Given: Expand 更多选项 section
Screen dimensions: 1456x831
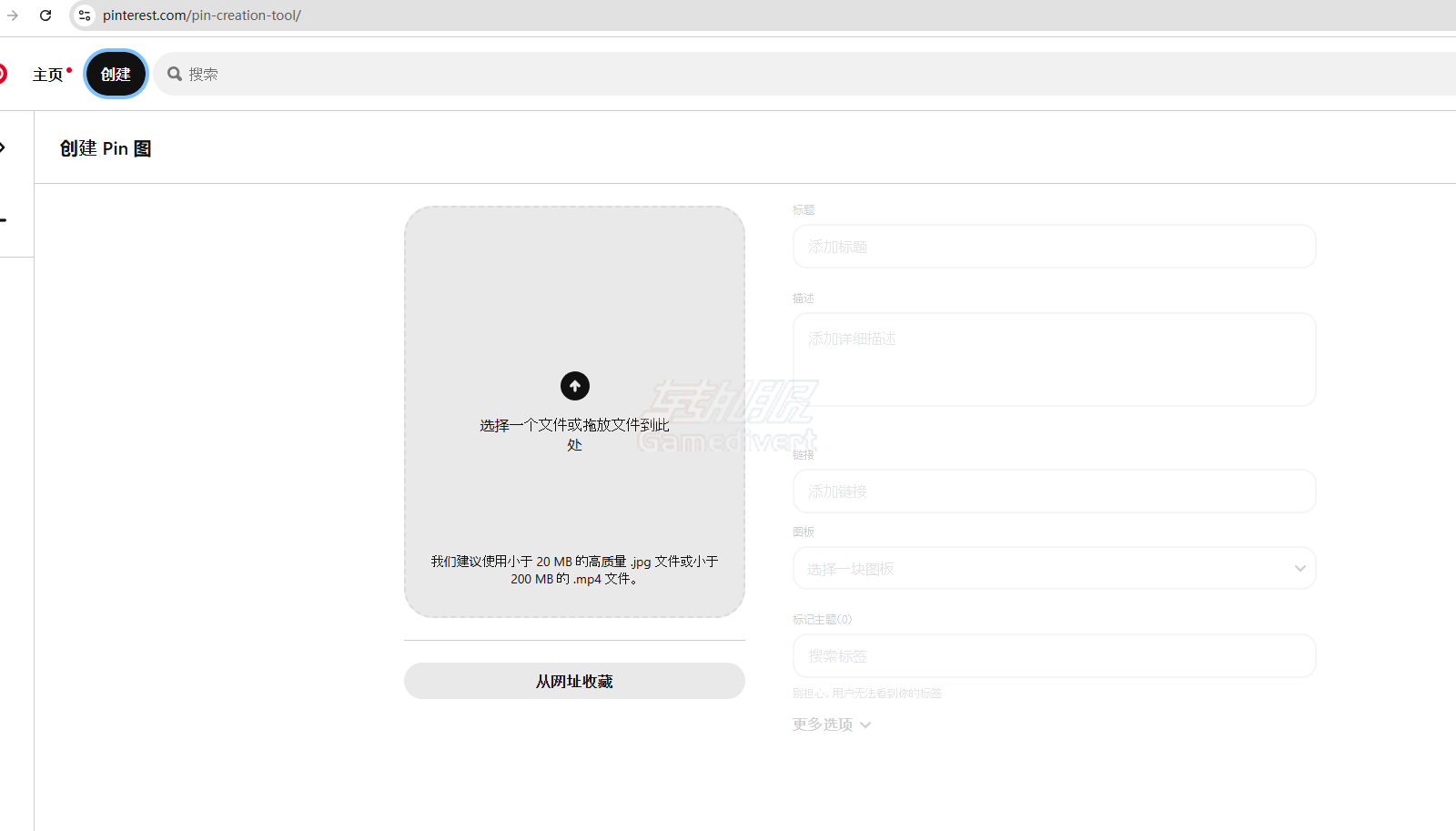Looking at the screenshot, I should point(831,725).
